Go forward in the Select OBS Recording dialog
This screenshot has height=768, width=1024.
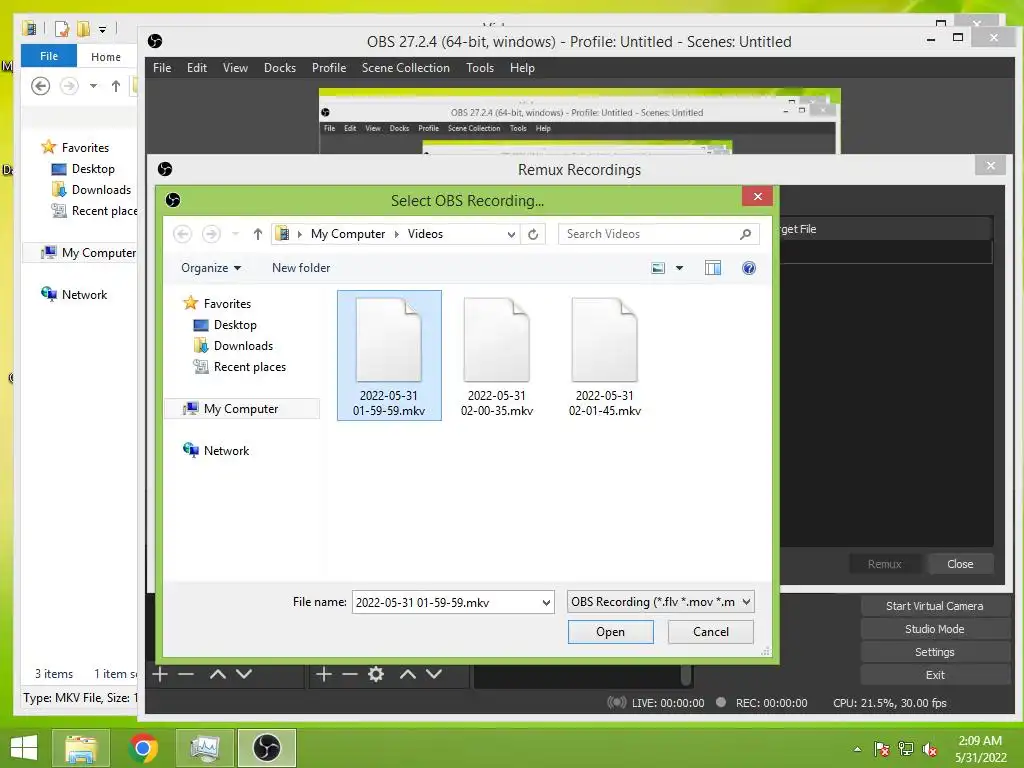[x=211, y=234]
